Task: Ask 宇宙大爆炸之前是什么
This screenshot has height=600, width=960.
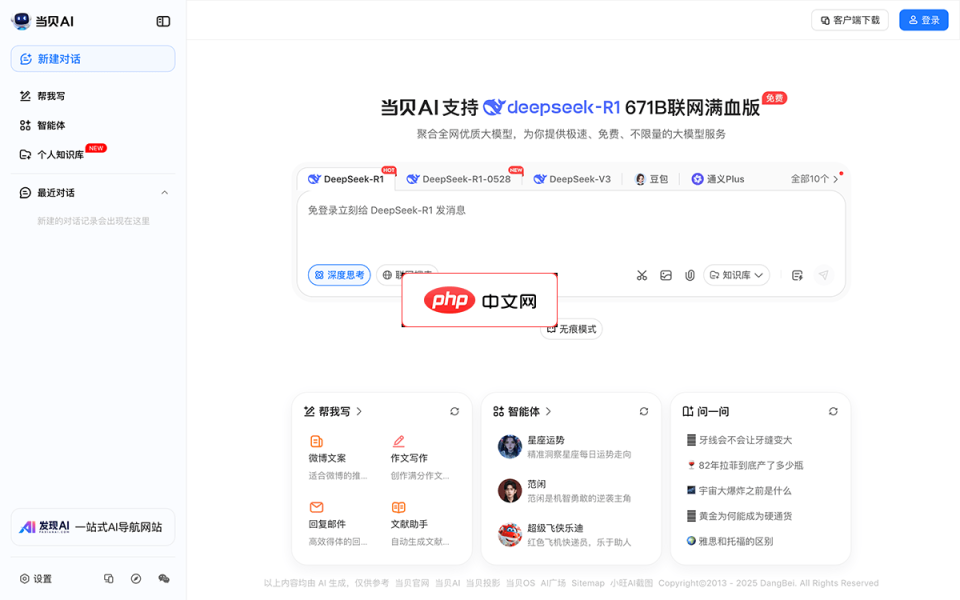Action: [739, 491]
